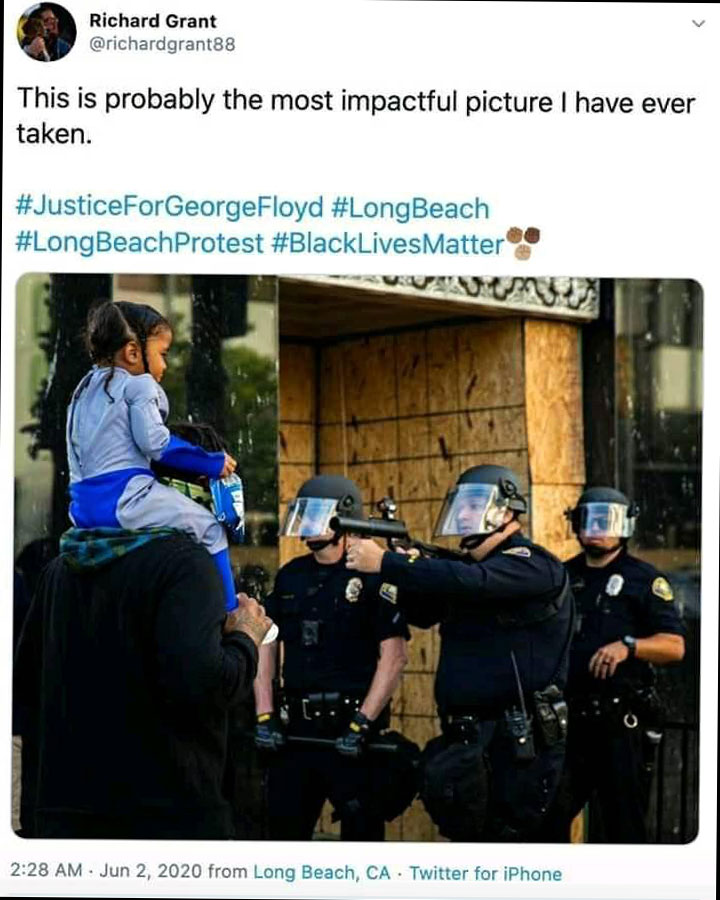Click the raised fists emoji
Image resolution: width=720 pixels, height=900 pixels.
click(x=523, y=243)
